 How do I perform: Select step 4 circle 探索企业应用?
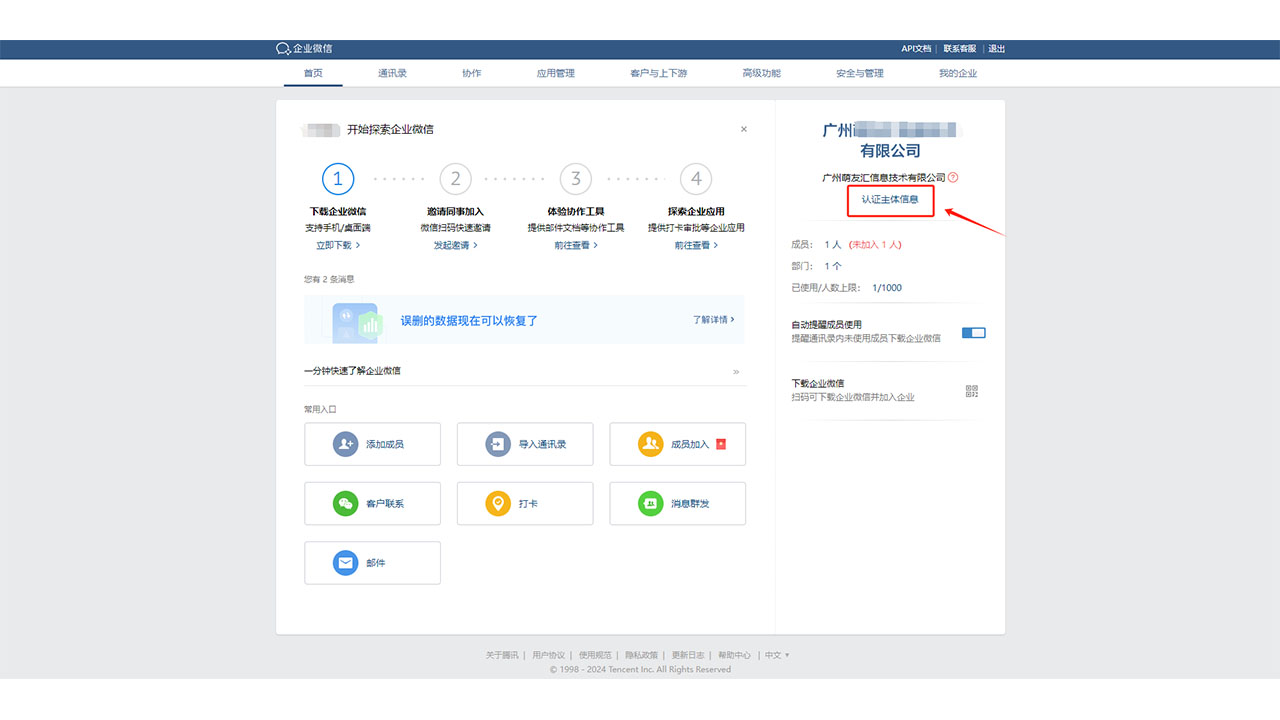696,179
